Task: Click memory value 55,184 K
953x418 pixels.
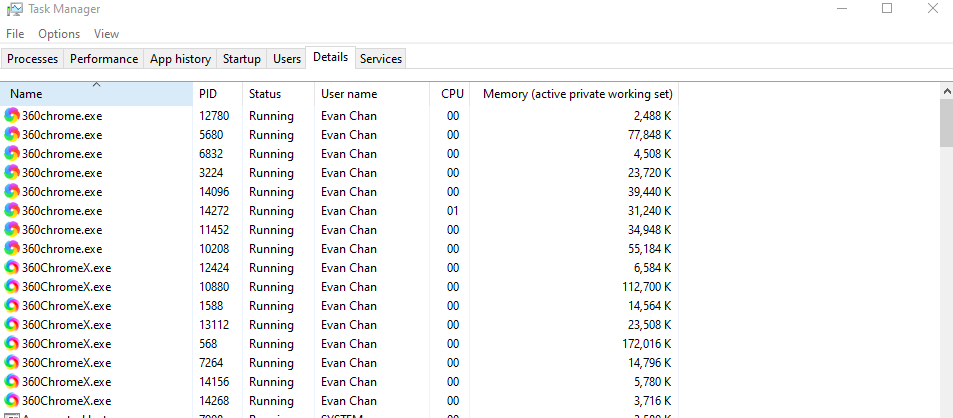Action: (650, 248)
